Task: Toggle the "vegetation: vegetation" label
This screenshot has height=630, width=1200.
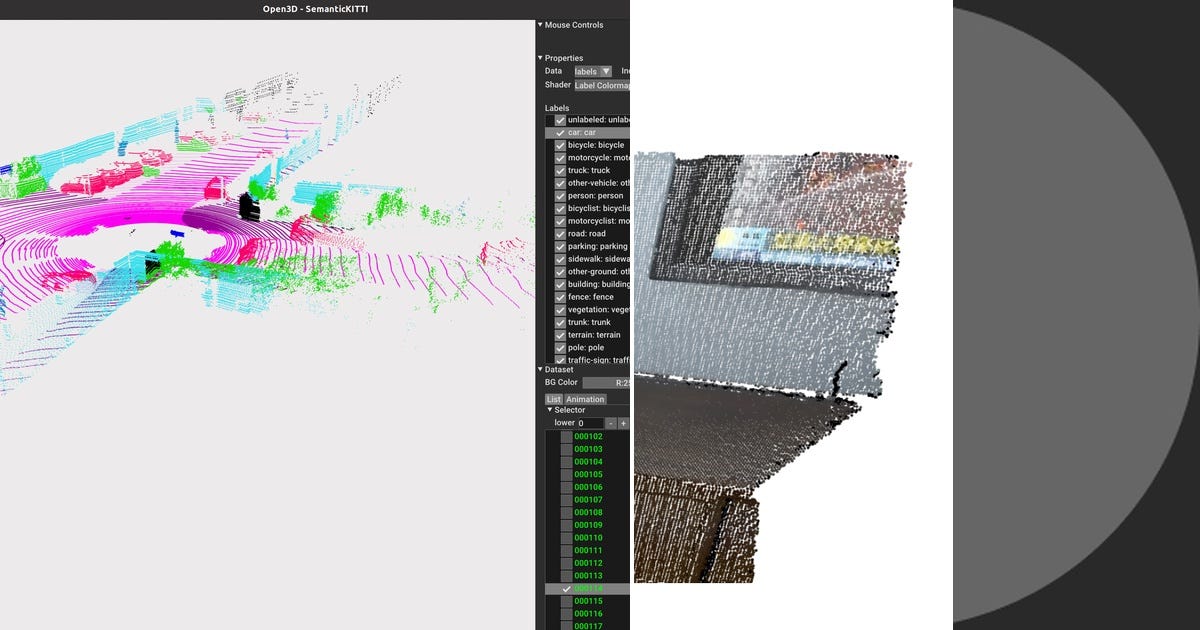Action: (560, 309)
